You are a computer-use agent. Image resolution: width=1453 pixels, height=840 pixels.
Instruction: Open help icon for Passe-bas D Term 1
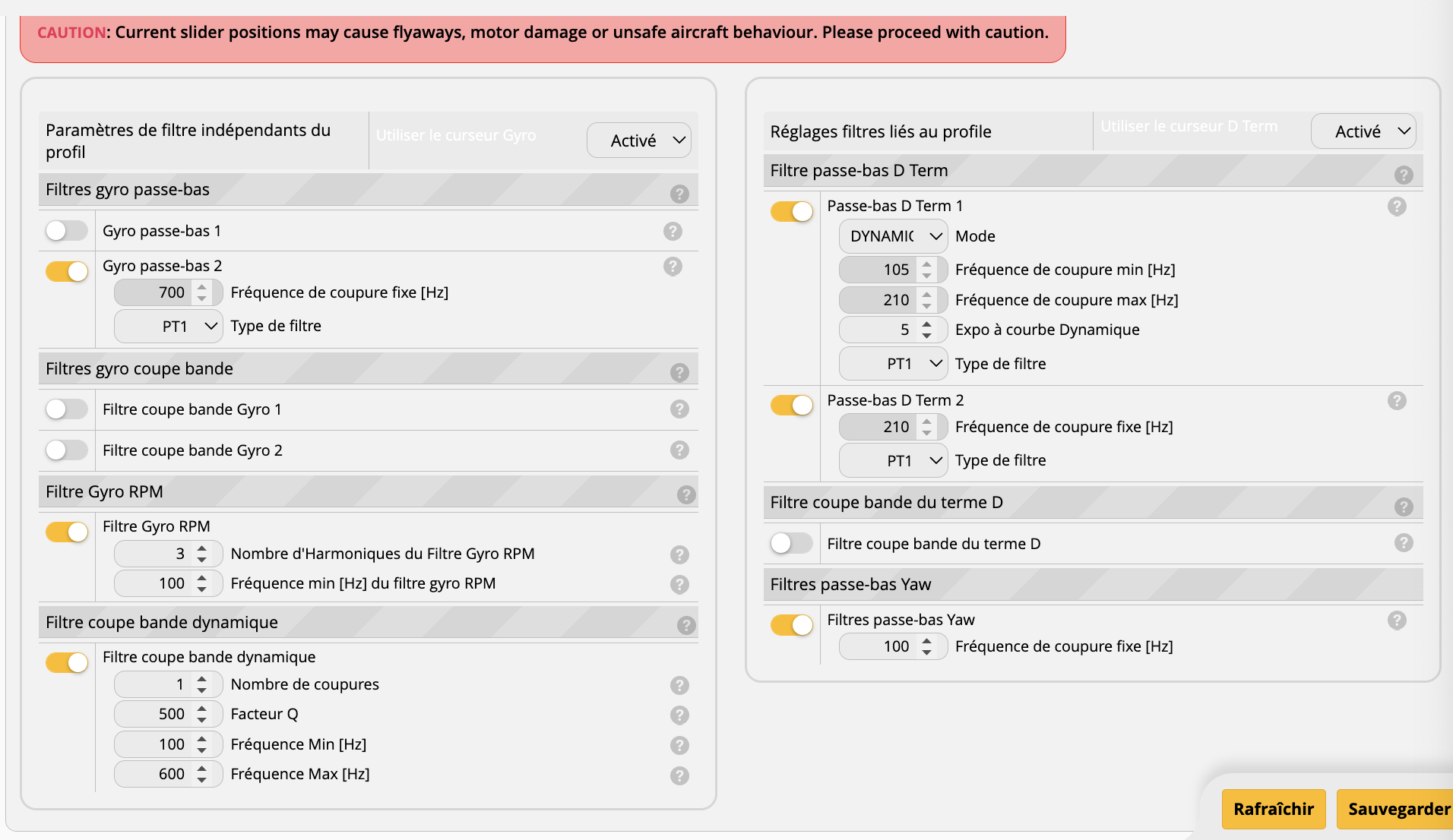[x=1397, y=207]
